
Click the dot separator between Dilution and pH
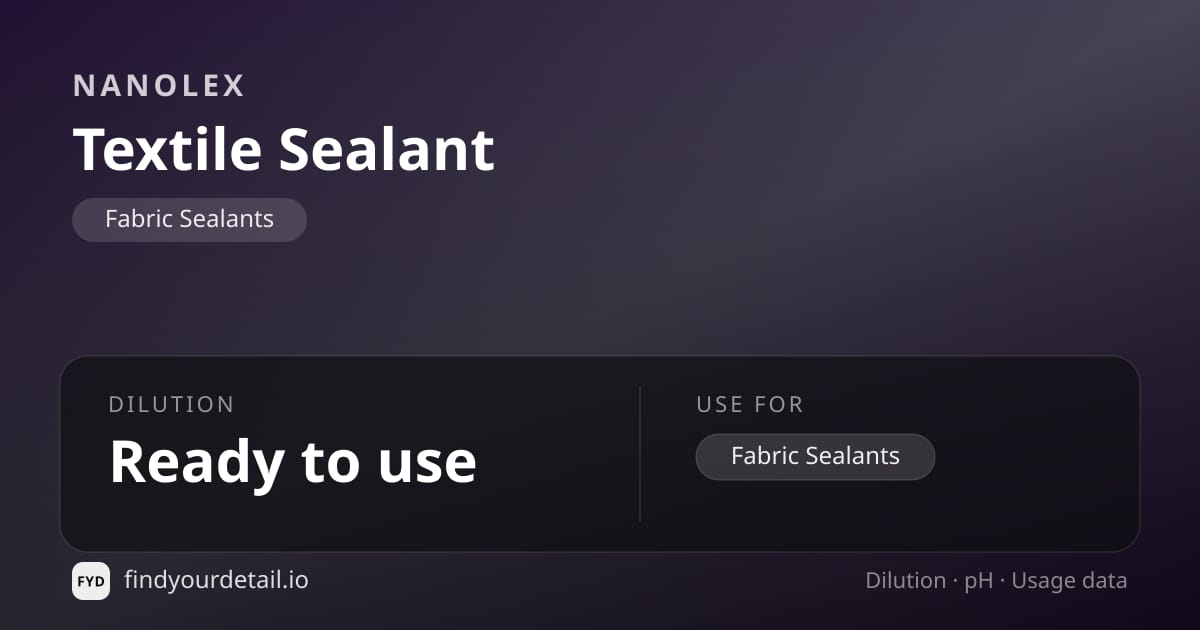point(956,582)
